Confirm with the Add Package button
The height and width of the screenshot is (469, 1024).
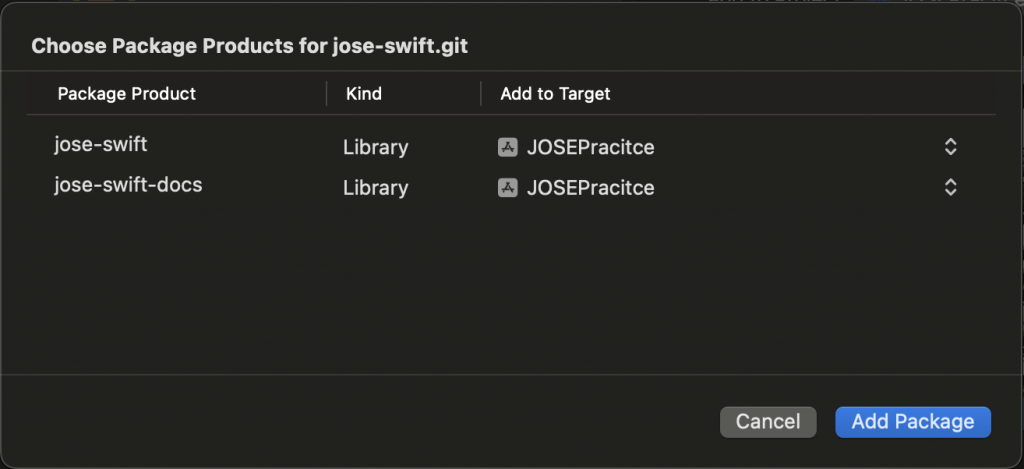(x=912, y=422)
